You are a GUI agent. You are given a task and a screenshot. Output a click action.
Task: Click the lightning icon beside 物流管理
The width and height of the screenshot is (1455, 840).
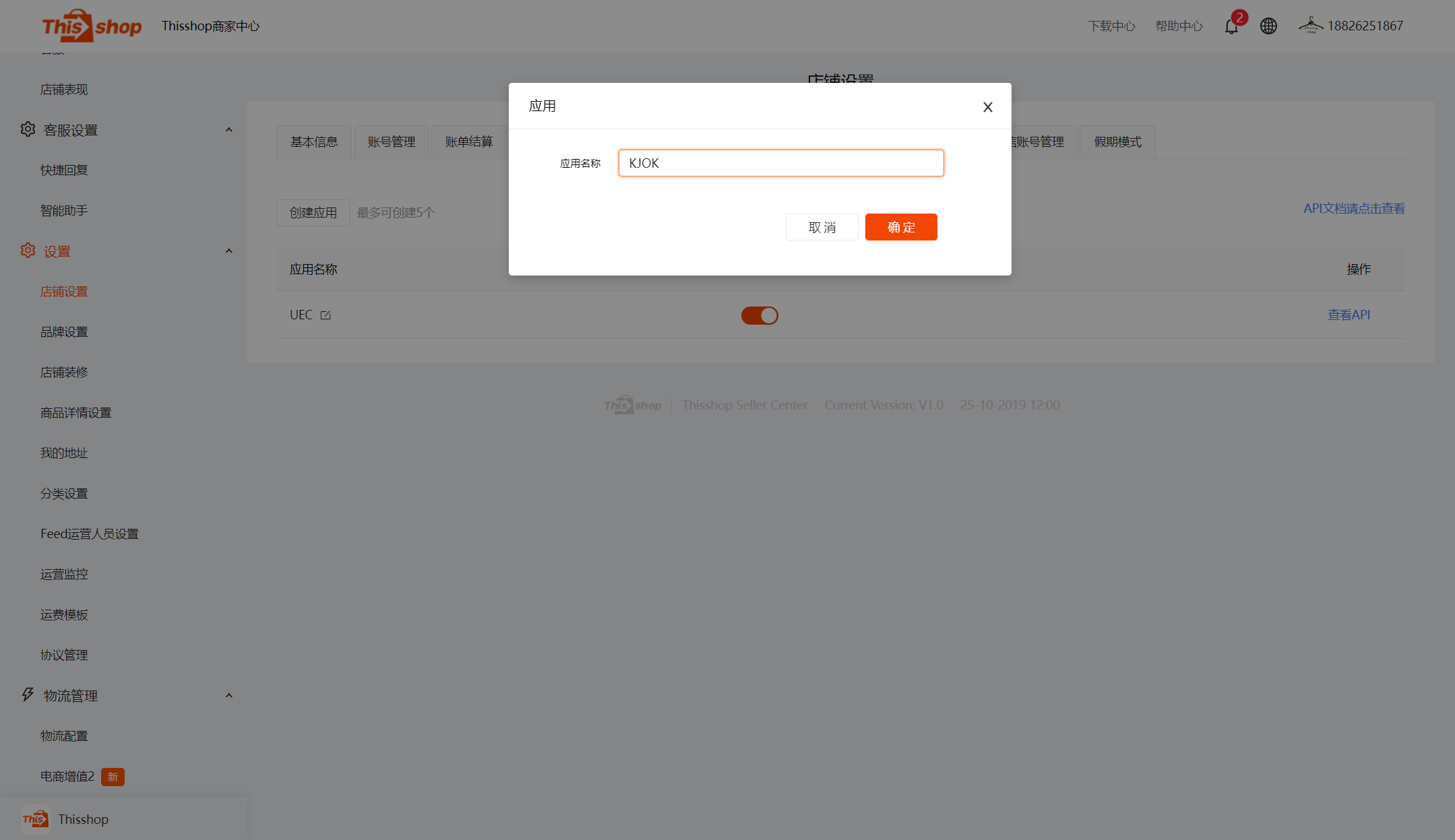[x=28, y=694]
